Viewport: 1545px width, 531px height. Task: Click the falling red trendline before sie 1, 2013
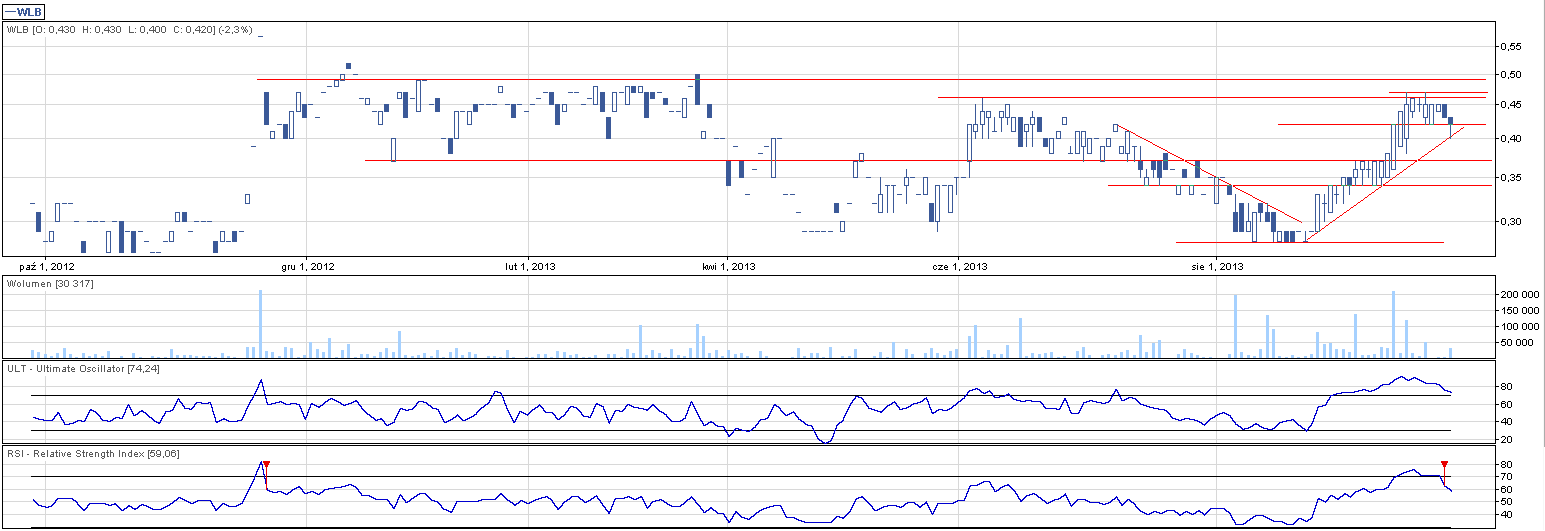click(x=1209, y=174)
